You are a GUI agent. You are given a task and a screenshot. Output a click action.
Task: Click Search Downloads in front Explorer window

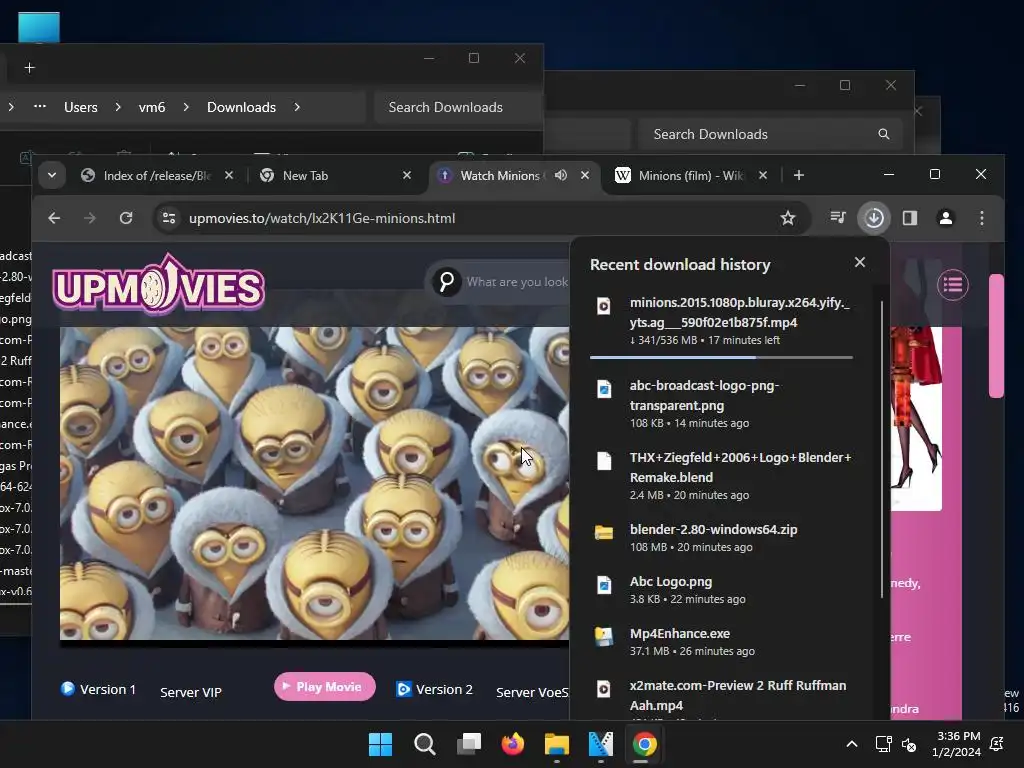point(457,107)
